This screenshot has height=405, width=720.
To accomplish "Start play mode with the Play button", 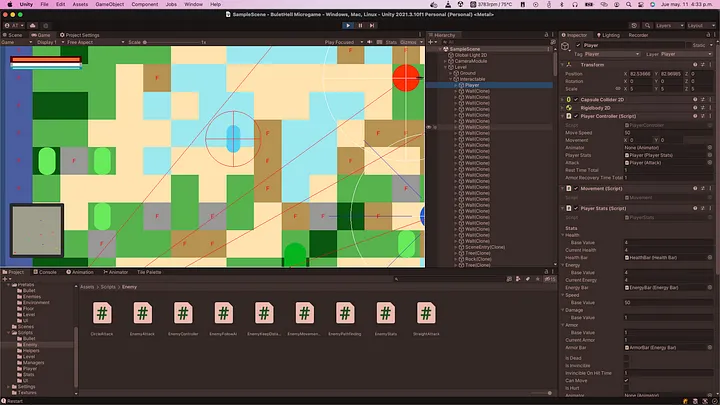I will point(348,26).
